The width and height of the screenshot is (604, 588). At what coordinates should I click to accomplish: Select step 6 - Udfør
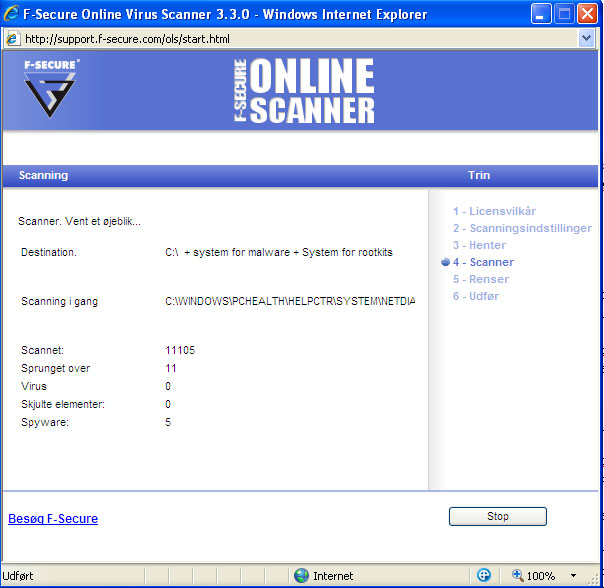coord(476,296)
